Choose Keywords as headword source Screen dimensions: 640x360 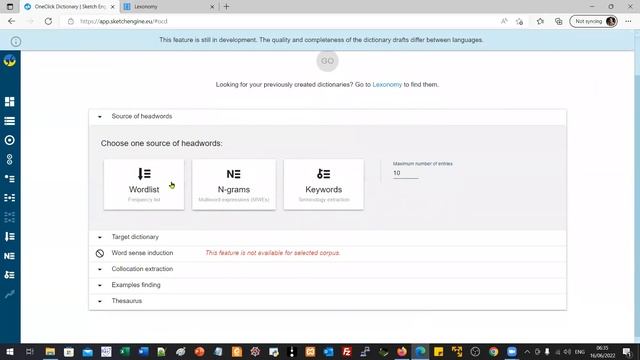click(x=324, y=184)
